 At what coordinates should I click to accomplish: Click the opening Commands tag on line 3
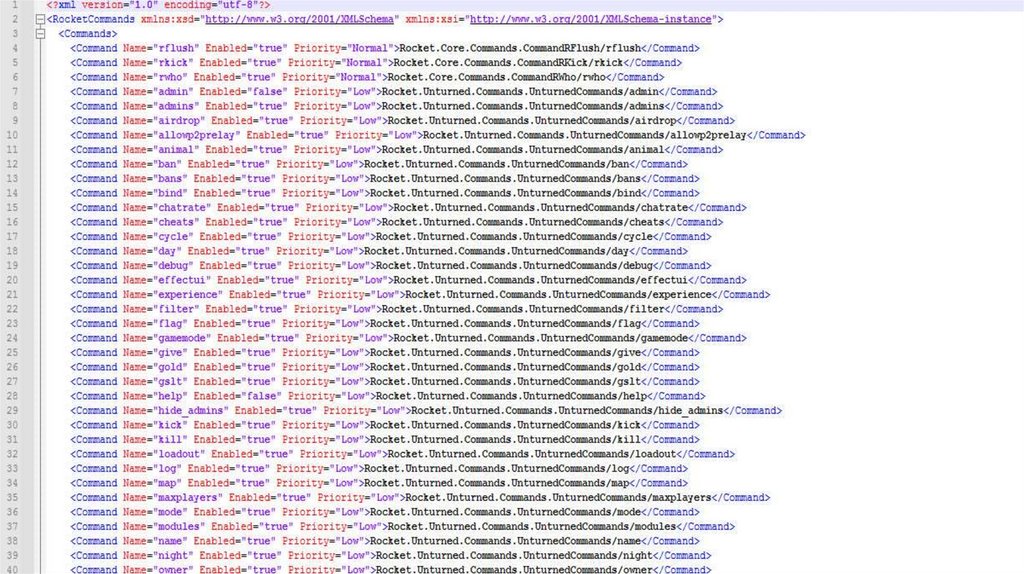coord(88,34)
